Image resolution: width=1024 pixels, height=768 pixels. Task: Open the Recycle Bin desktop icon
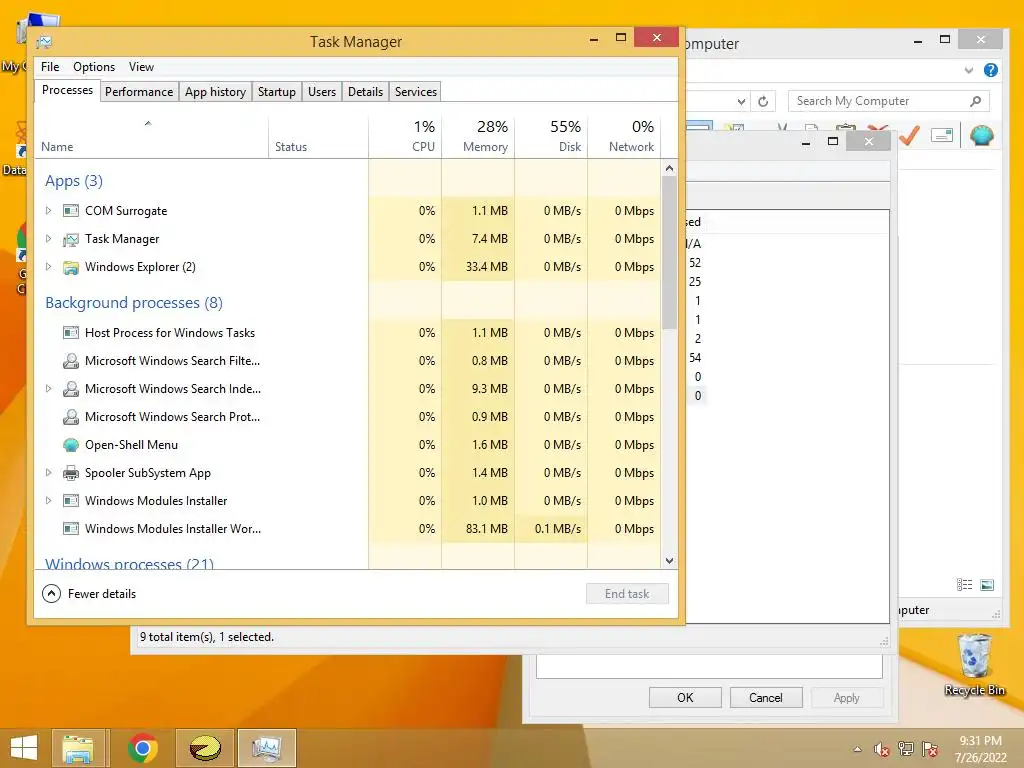(974, 665)
